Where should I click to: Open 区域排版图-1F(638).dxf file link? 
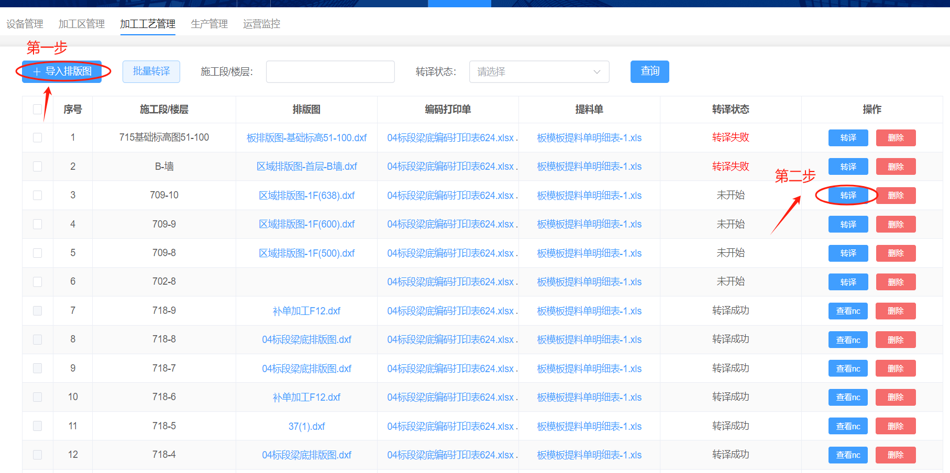(x=307, y=196)
